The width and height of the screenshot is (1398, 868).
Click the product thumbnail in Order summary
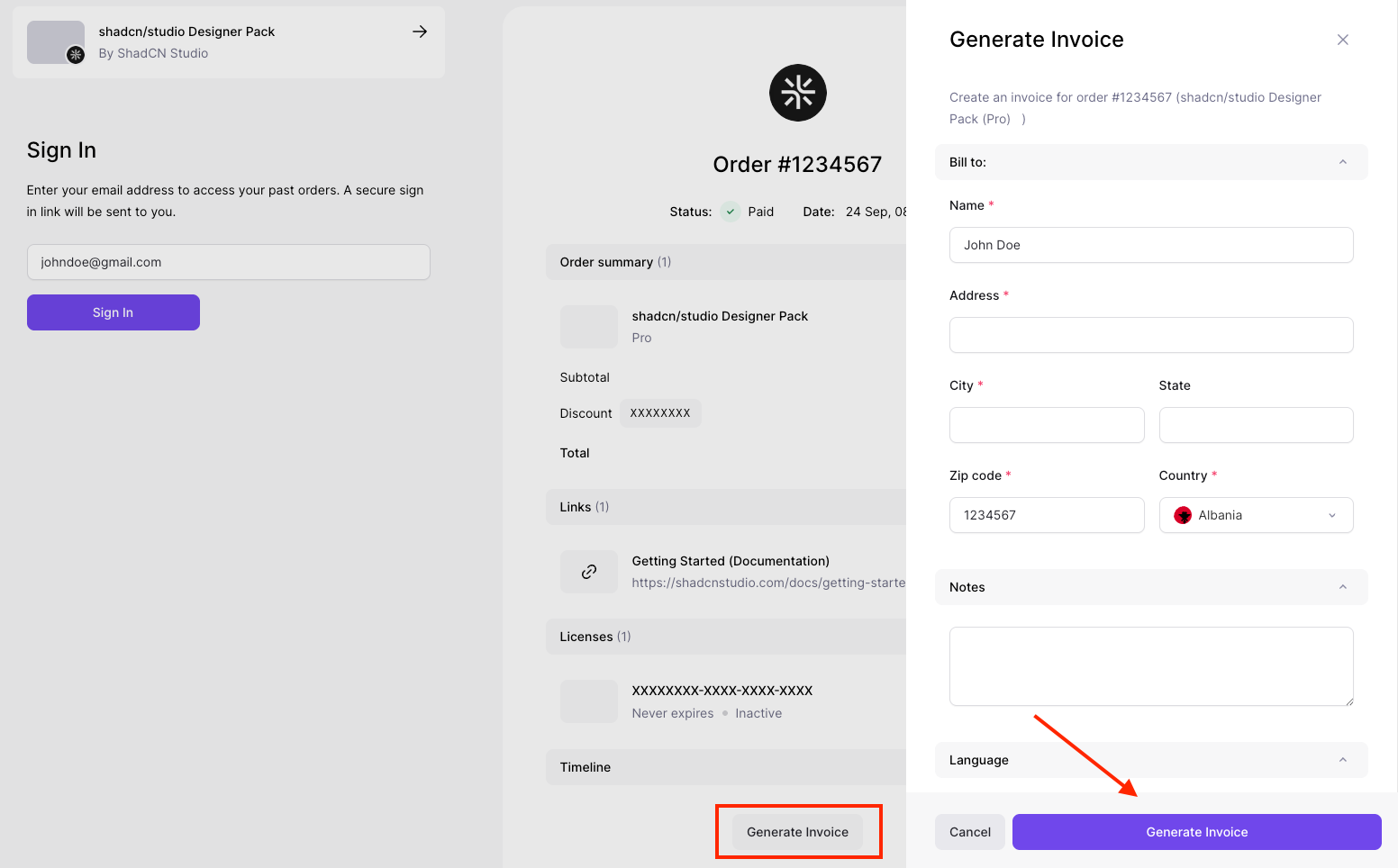point(589,327)
